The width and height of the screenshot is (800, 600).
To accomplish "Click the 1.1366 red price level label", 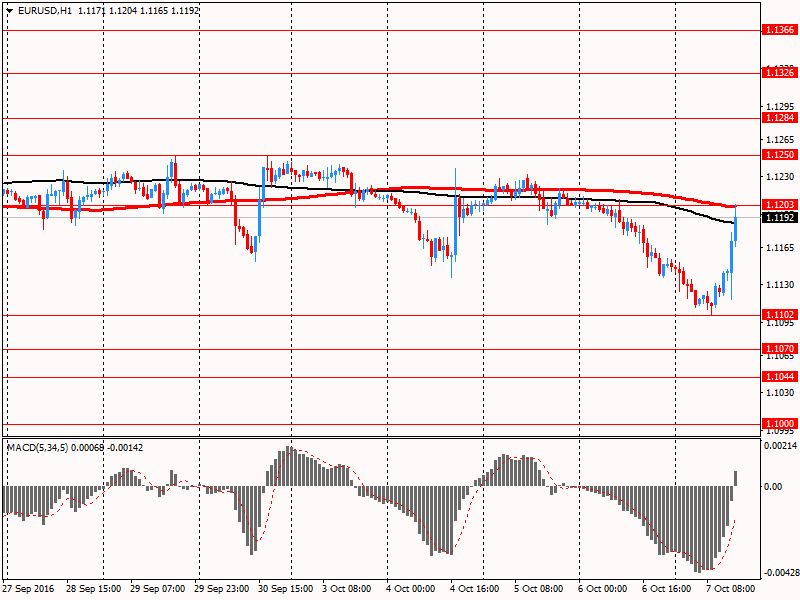I will (779, 30).
